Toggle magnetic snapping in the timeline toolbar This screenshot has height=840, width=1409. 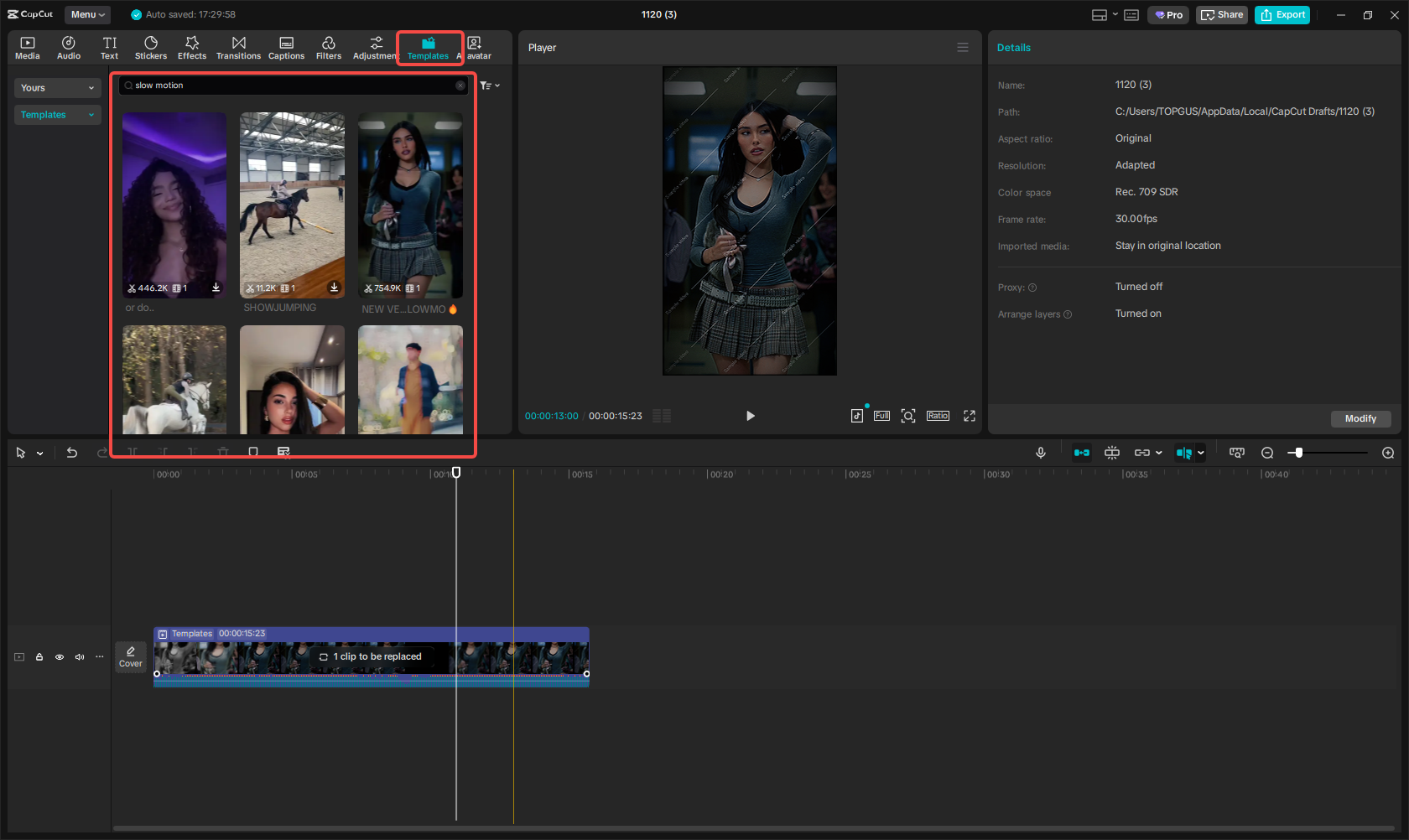(1081, 452)
